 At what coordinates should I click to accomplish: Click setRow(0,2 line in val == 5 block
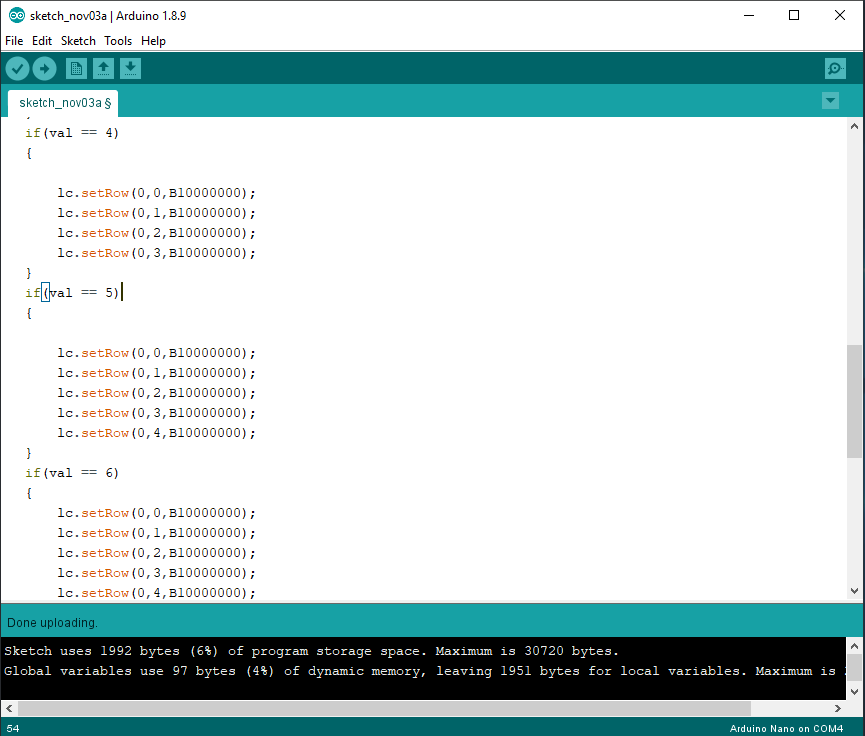coord(157,393)
